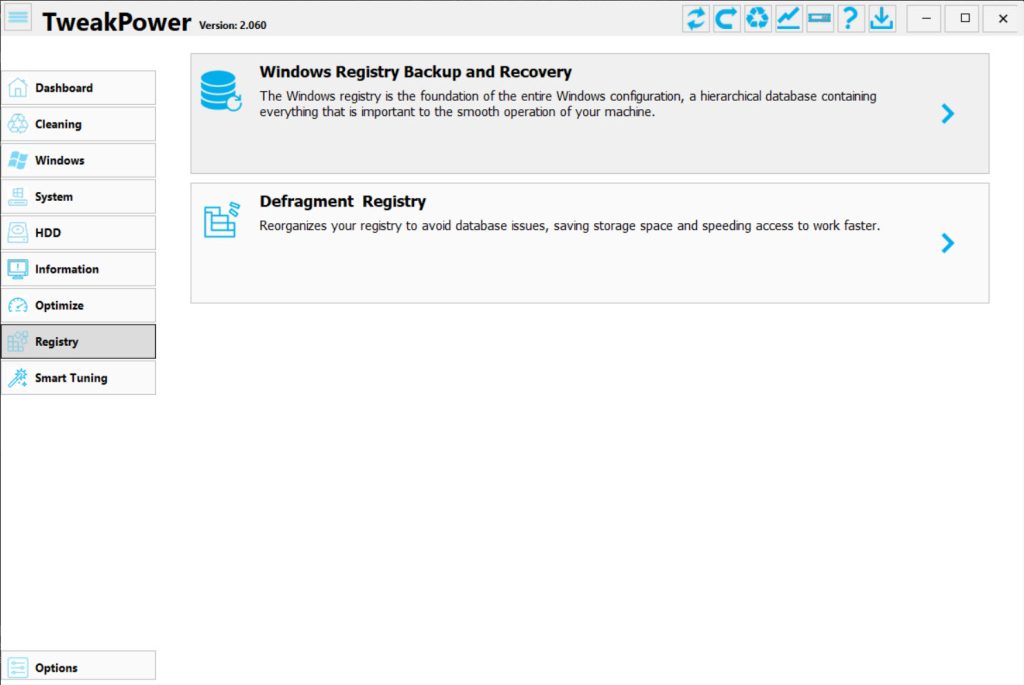The height and width of the screenshot is (685, 1024).
Task: Open Options at the bottom of the sidebar
Action: pyautogui.click(x=78, y=667)
